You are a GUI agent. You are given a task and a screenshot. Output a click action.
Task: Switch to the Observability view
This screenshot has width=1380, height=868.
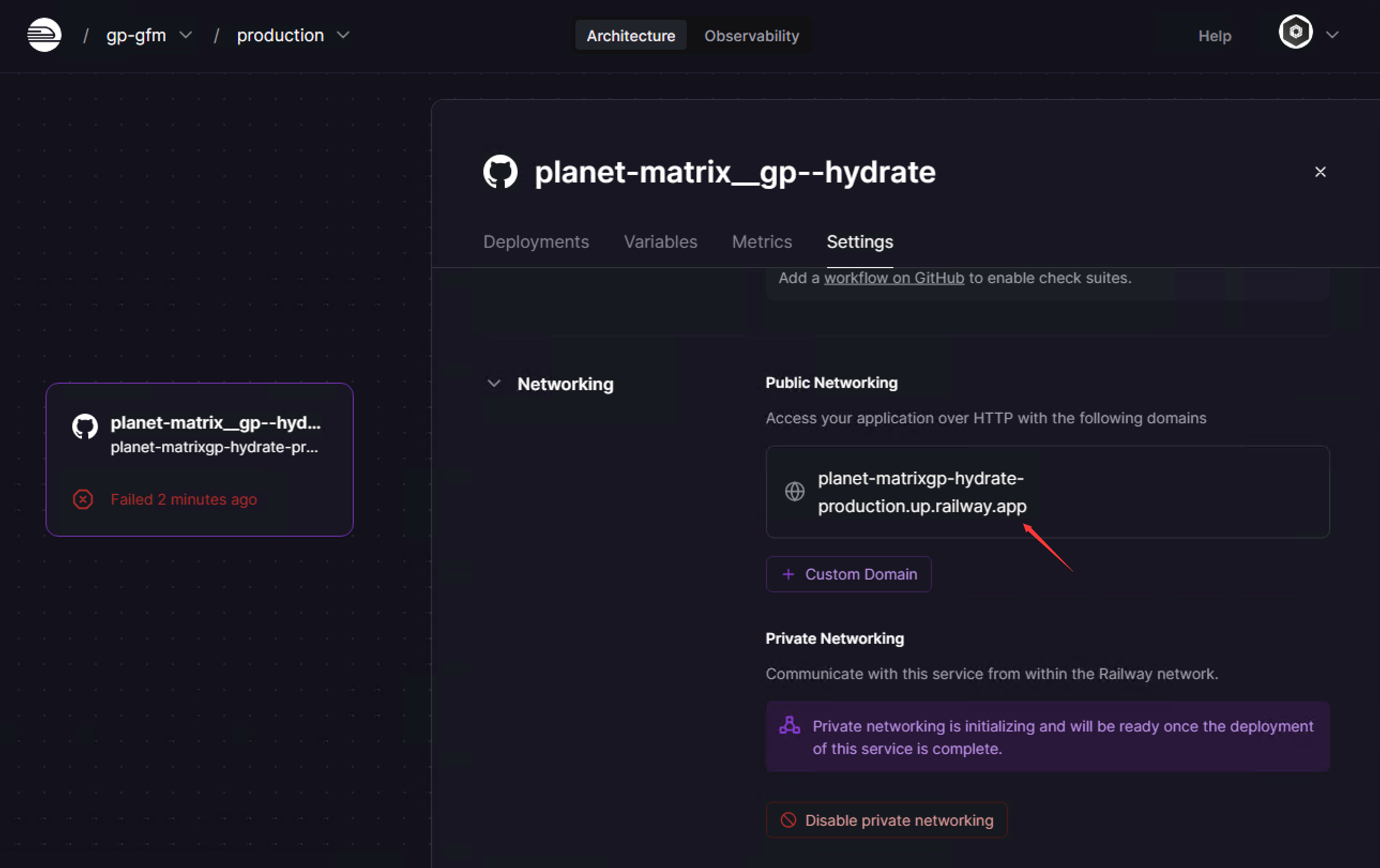point(752,35)
